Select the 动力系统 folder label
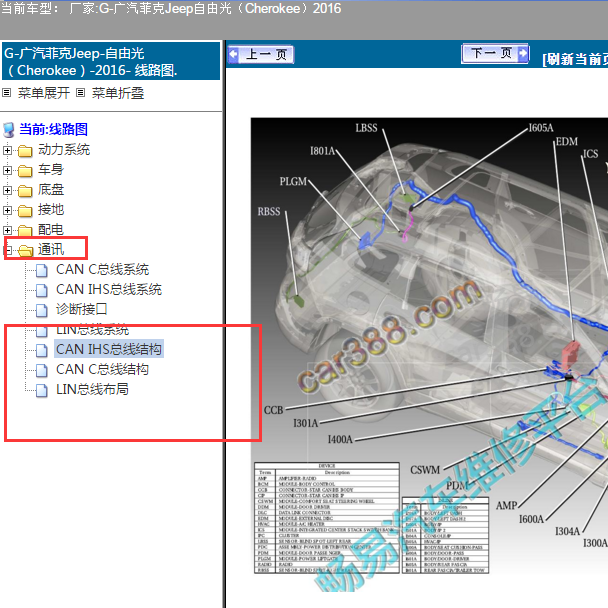Screen dimensions: 608x608 point(64,150)
